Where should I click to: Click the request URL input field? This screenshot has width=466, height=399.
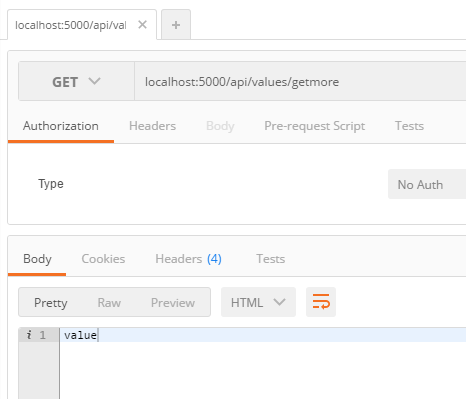pyautogui.click(x=300, y=82)
